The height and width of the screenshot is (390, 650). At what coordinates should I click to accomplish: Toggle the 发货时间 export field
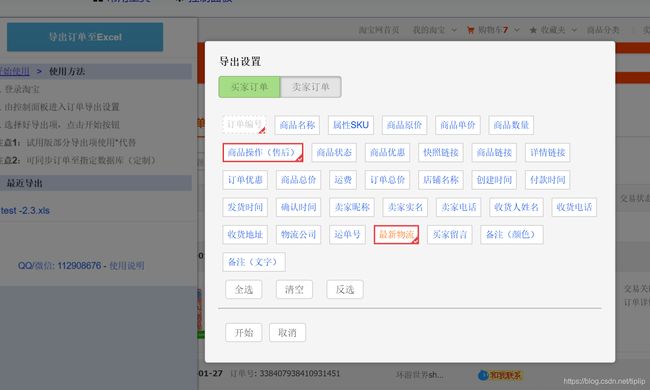[x=245, y=207]
